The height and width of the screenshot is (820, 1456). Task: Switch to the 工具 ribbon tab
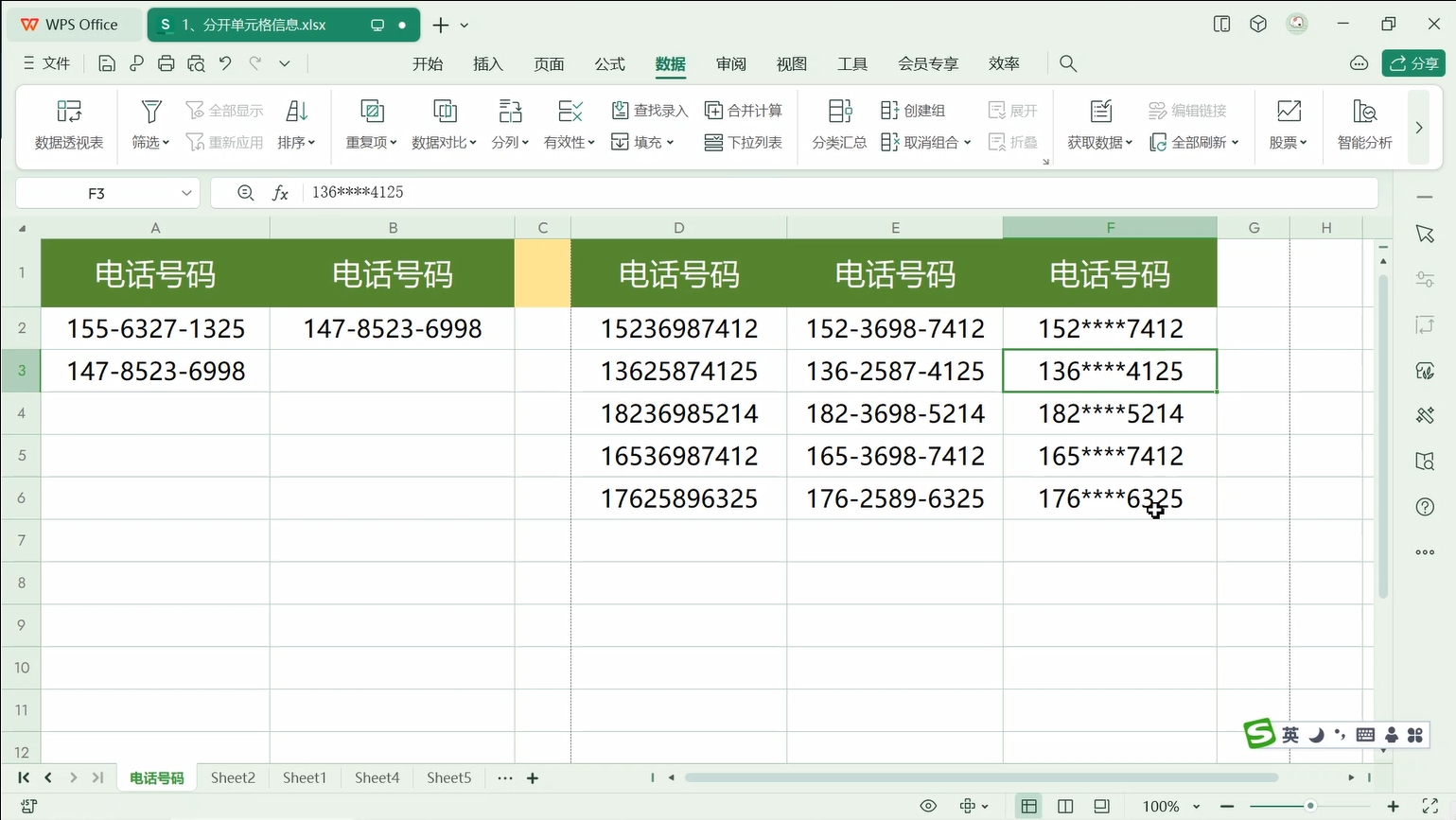[x=852, y=63]
